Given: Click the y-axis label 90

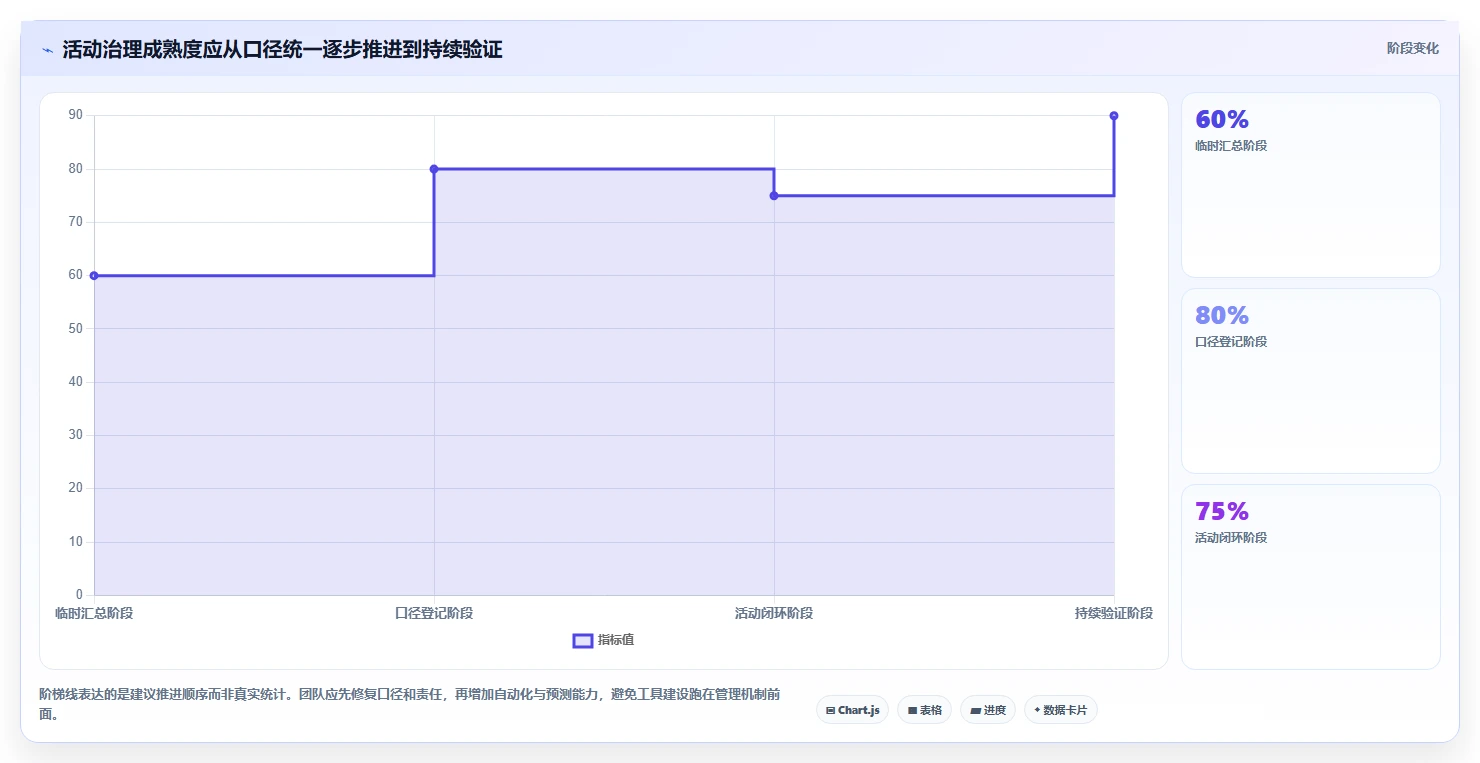Looking at the screenshot, I should (x=76, y=115).
